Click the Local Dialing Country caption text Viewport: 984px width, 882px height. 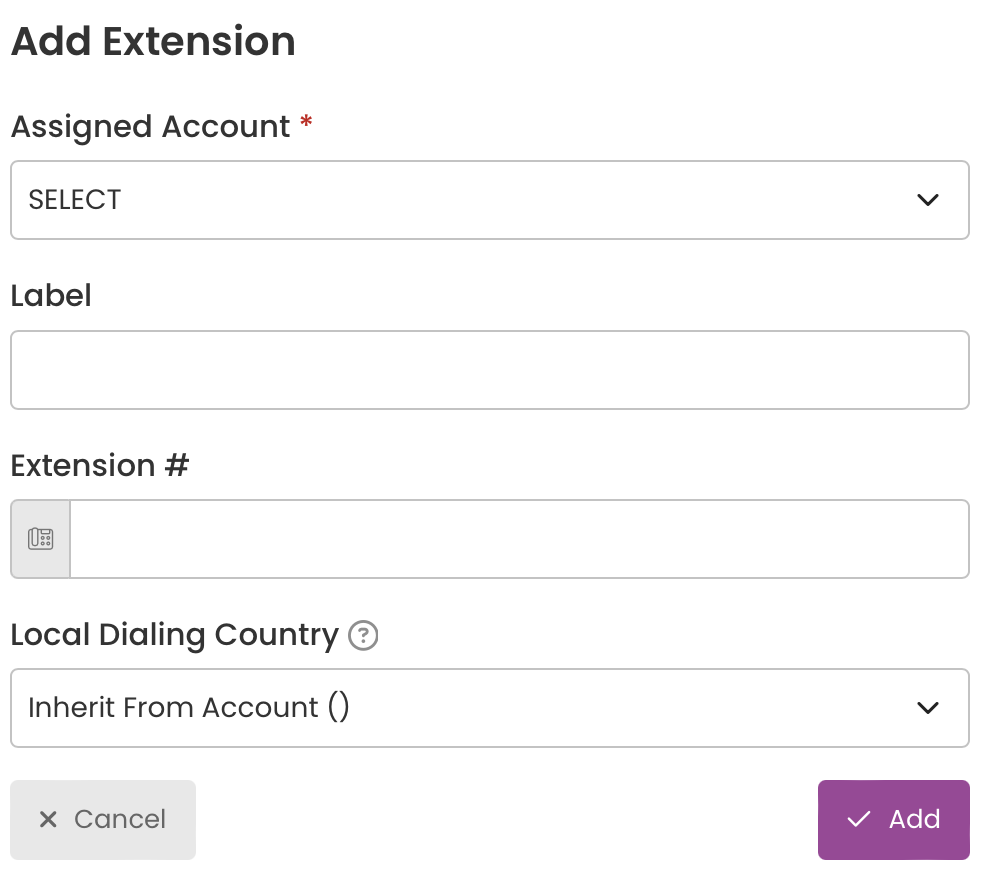point(174,635)
